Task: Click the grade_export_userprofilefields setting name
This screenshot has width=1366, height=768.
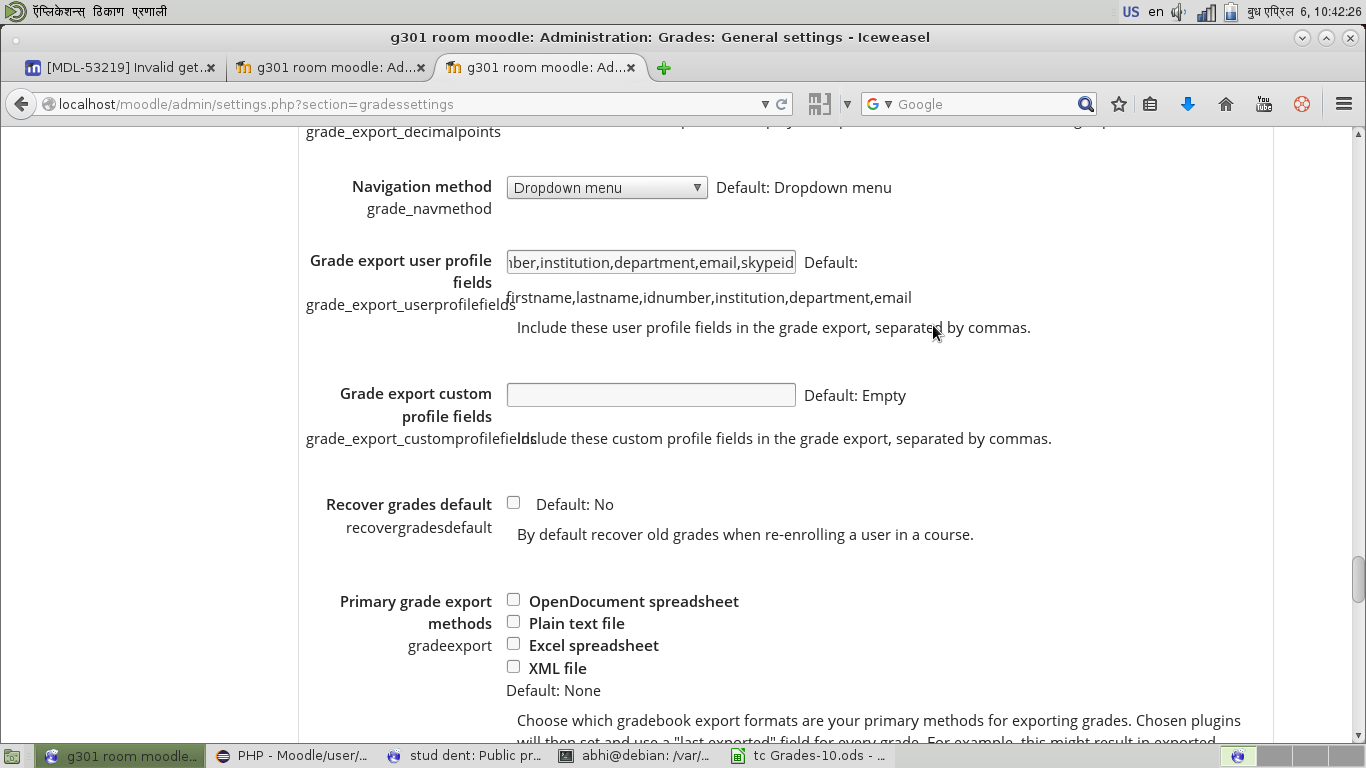Action: [411, 305]
